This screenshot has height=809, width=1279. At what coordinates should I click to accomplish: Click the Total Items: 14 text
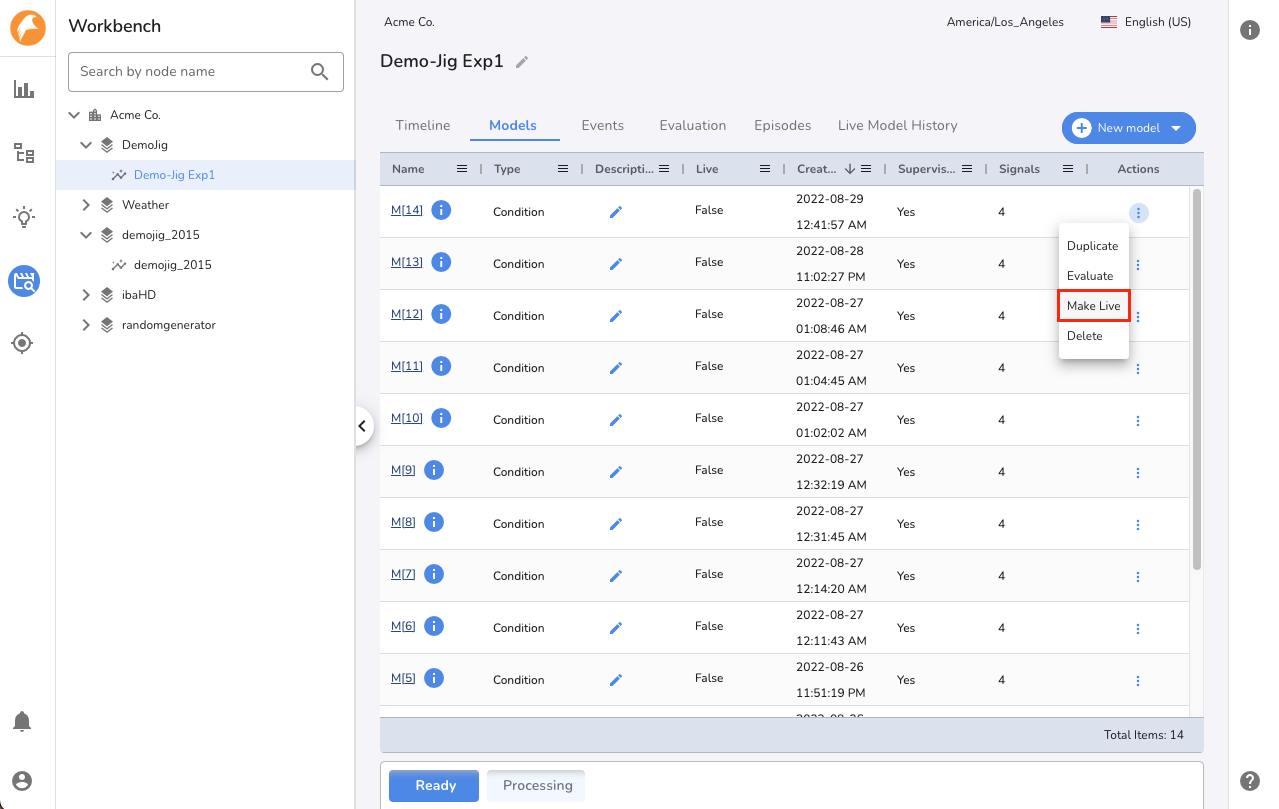tap(1143, 735)
